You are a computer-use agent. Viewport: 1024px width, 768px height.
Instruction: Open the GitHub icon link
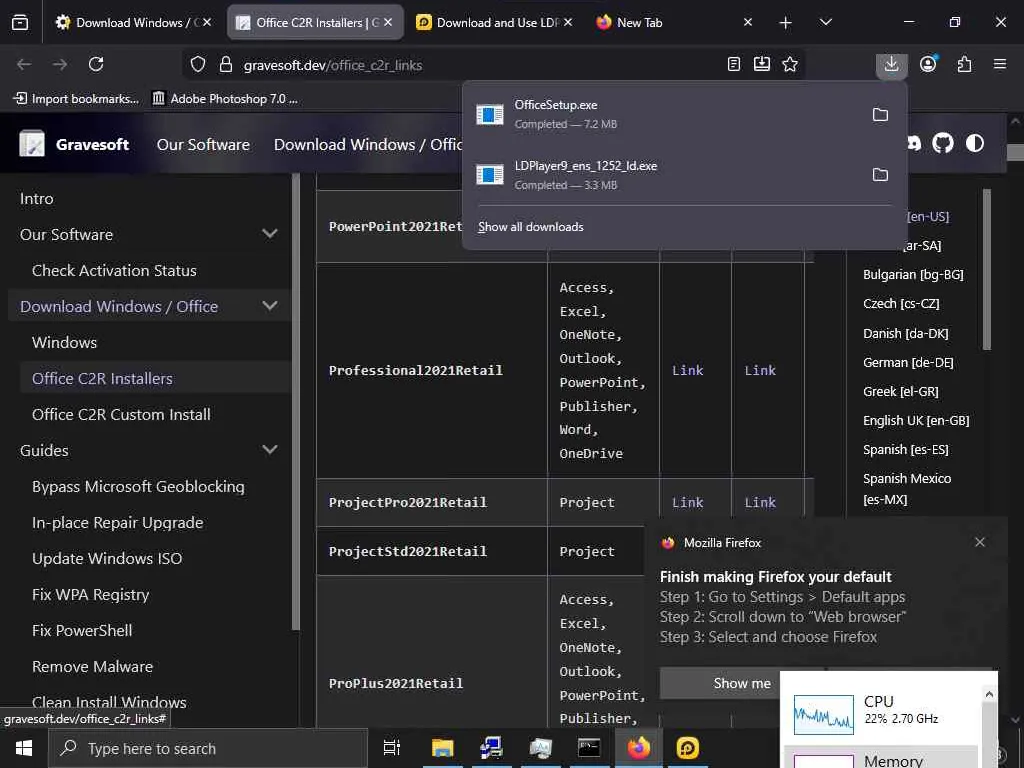tap(942, 143)
